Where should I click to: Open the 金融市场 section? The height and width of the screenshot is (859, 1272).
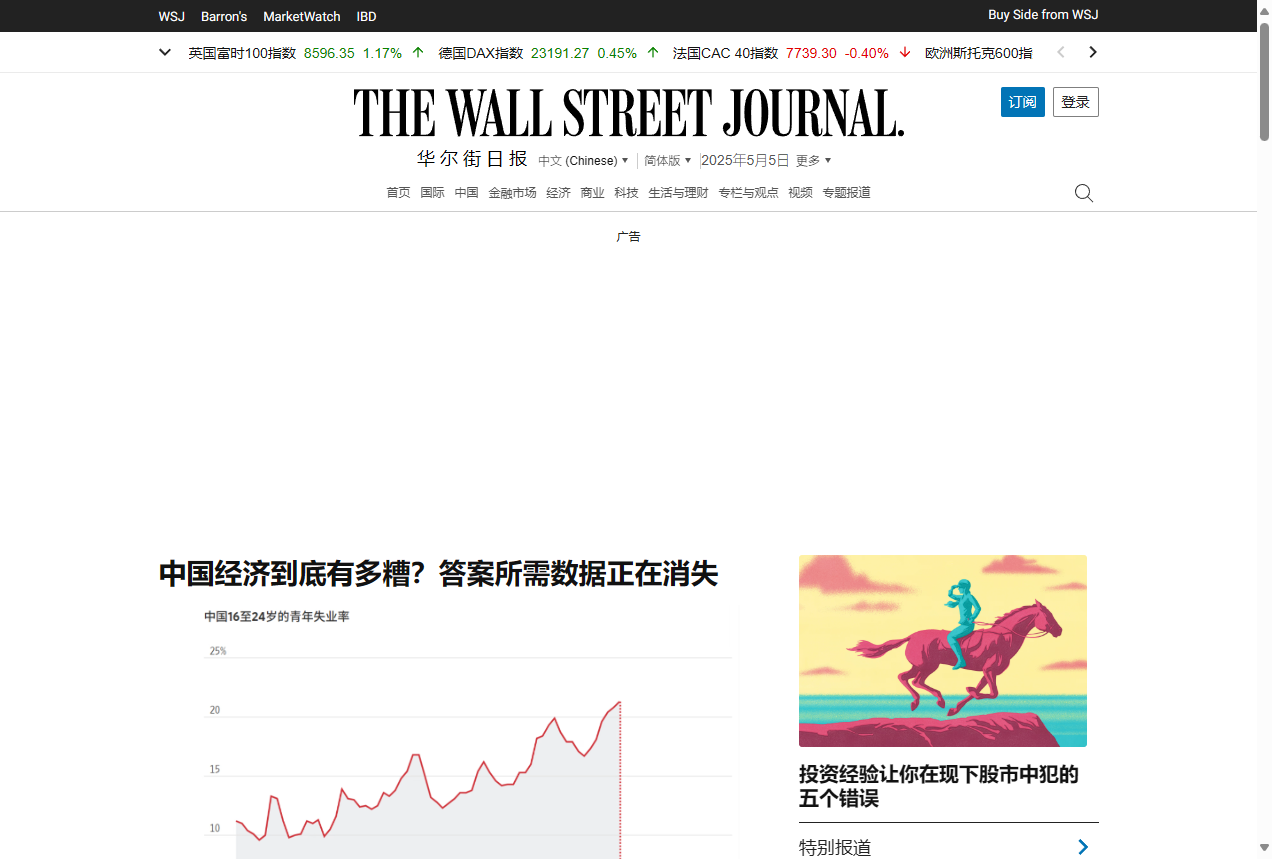click(x=512, y=192)
